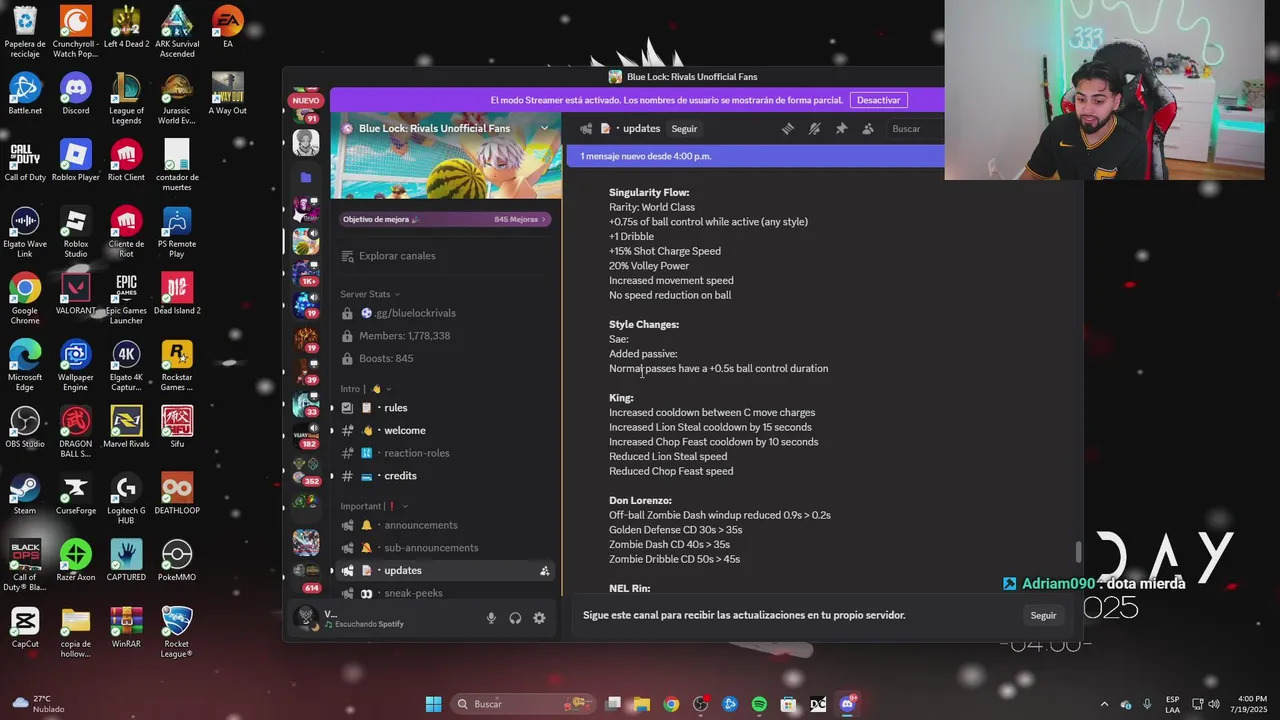Open League of Legends desktop shortcut

[126, 99]
